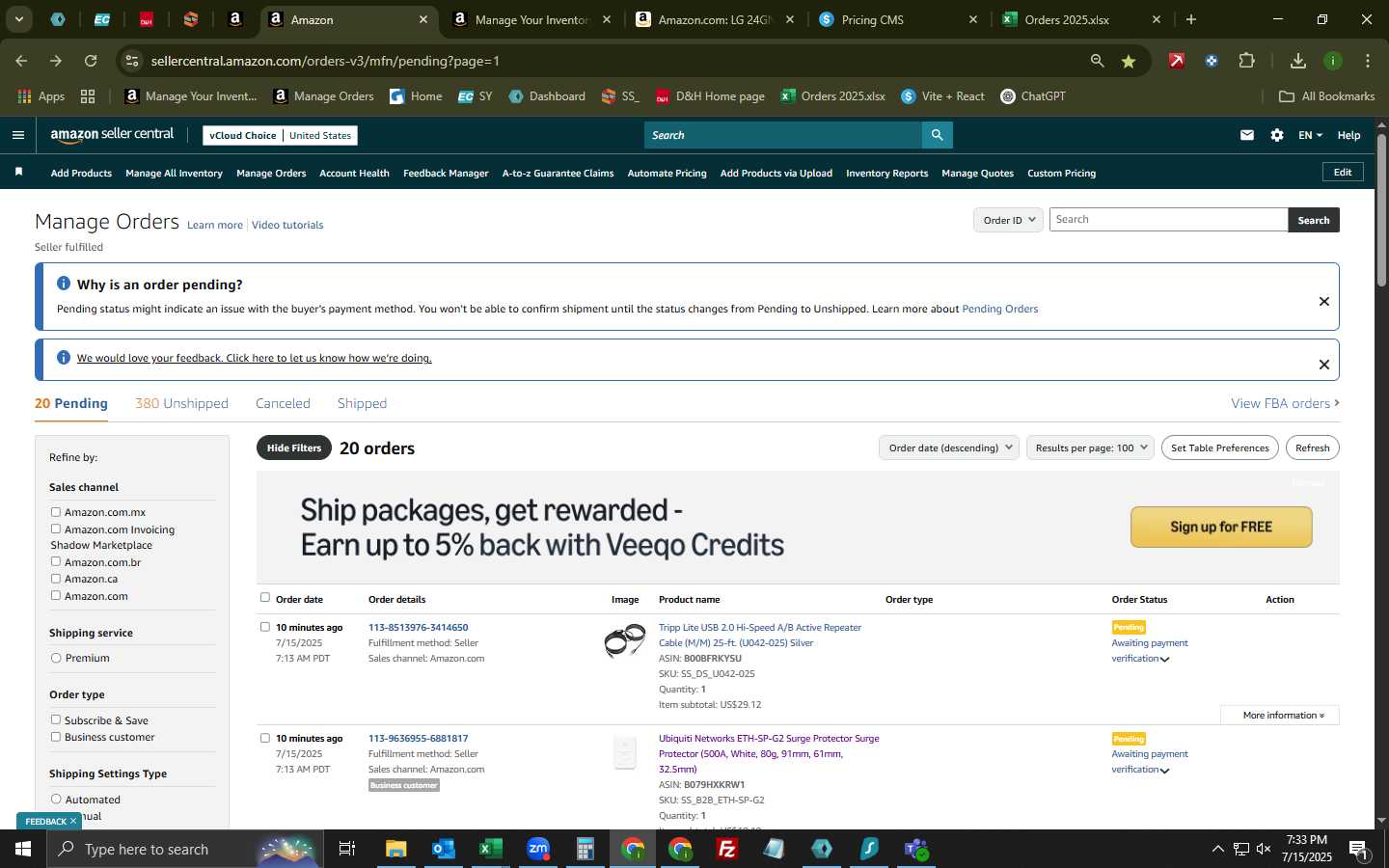Open the EN language dropdown

pos(1310,135)
